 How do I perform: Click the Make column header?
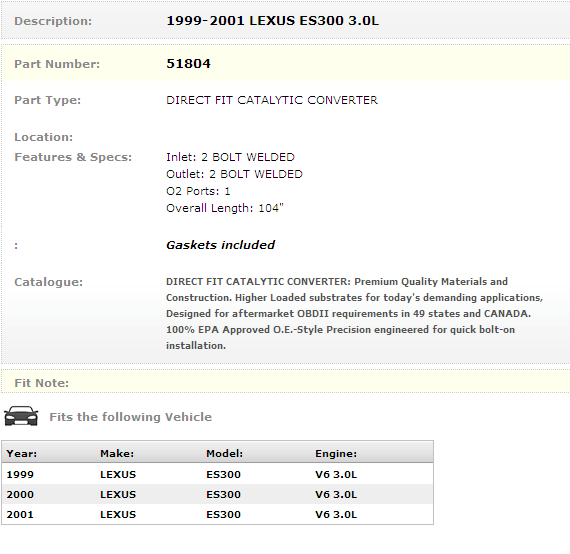tap(117, 453)
